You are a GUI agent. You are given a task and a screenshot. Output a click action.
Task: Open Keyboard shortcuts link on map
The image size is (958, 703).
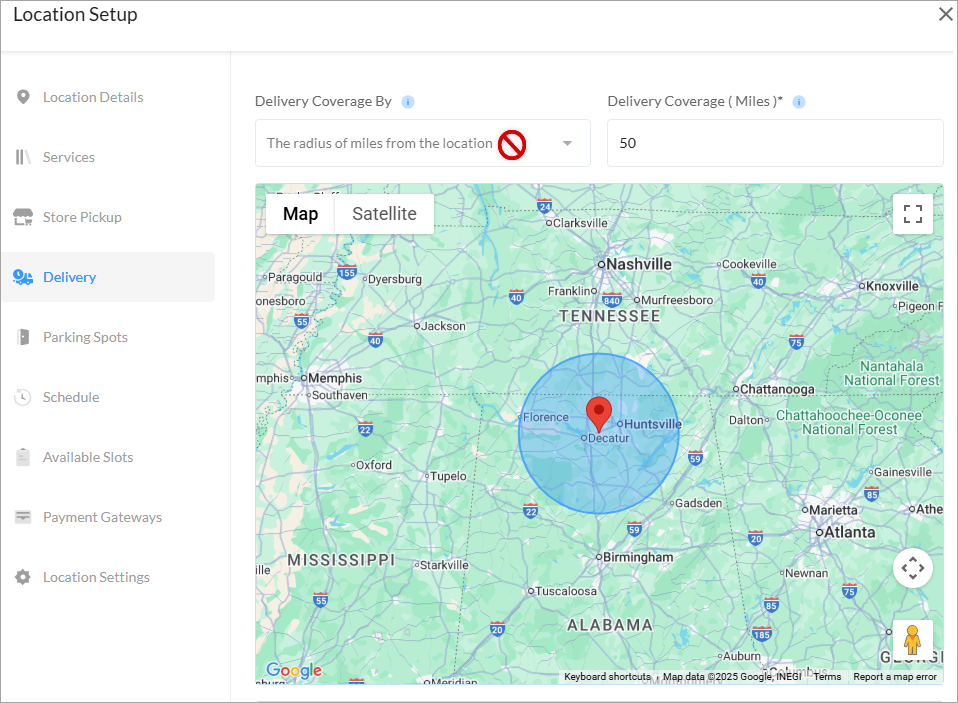tap(607, 677)
